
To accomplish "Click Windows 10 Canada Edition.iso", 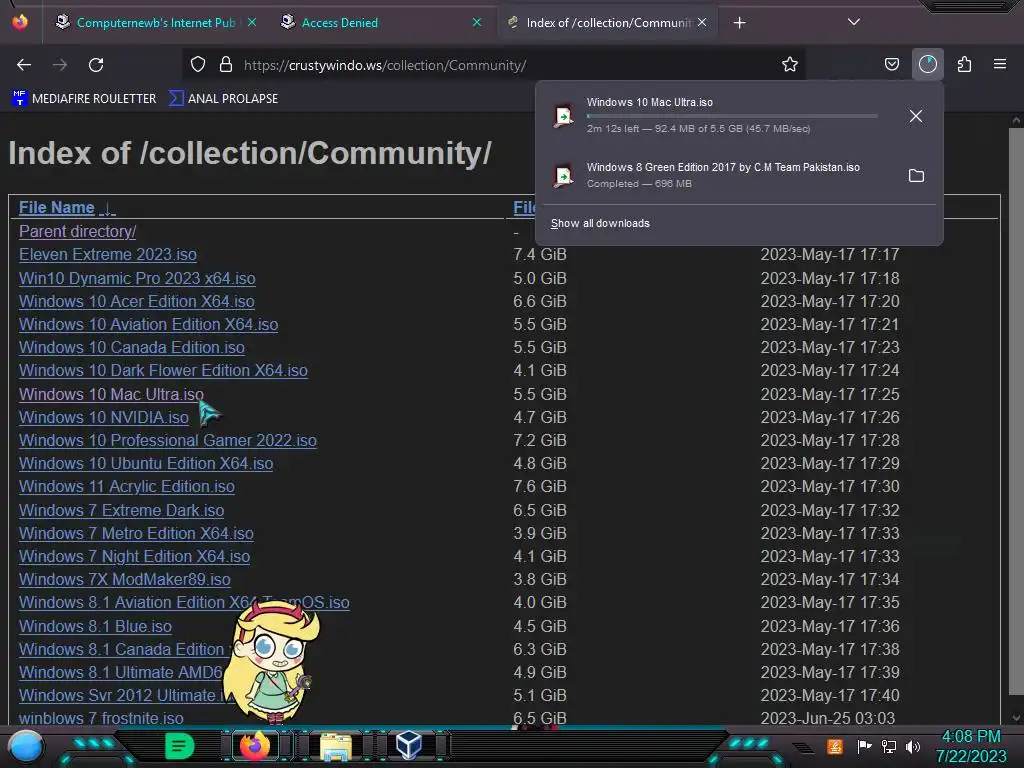I will 132,347.
